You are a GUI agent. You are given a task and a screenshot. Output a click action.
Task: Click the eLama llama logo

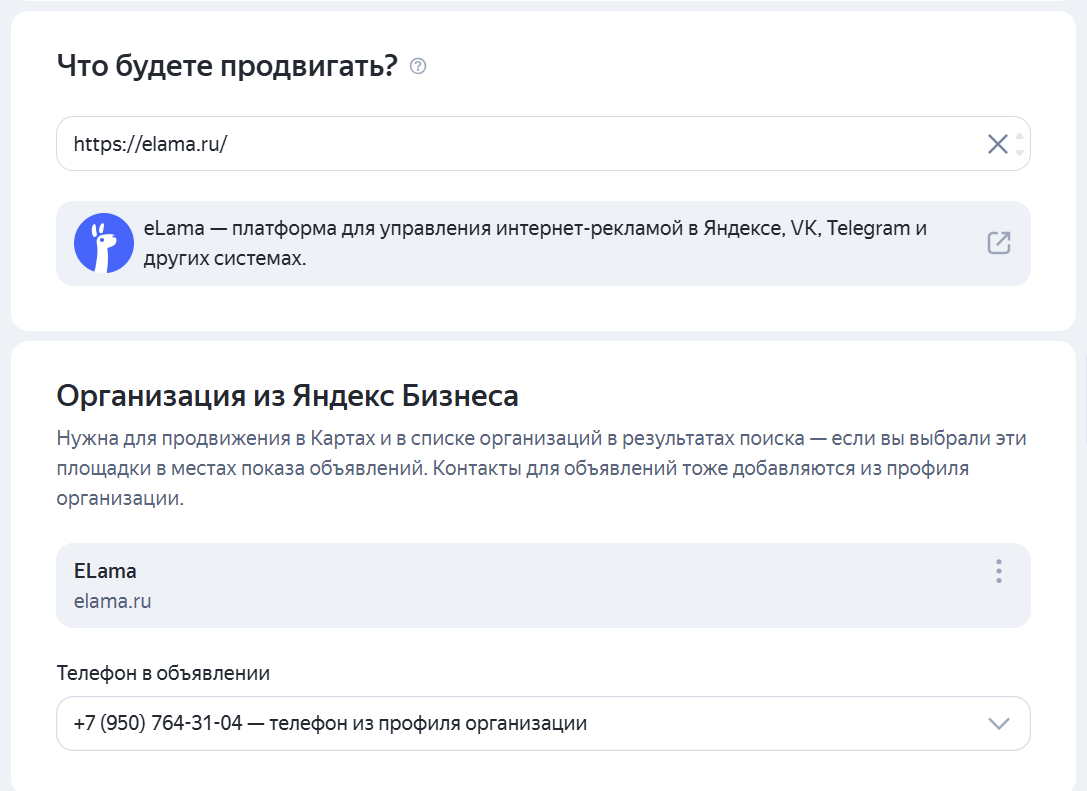pyautogui.click(x=104, y=243)
